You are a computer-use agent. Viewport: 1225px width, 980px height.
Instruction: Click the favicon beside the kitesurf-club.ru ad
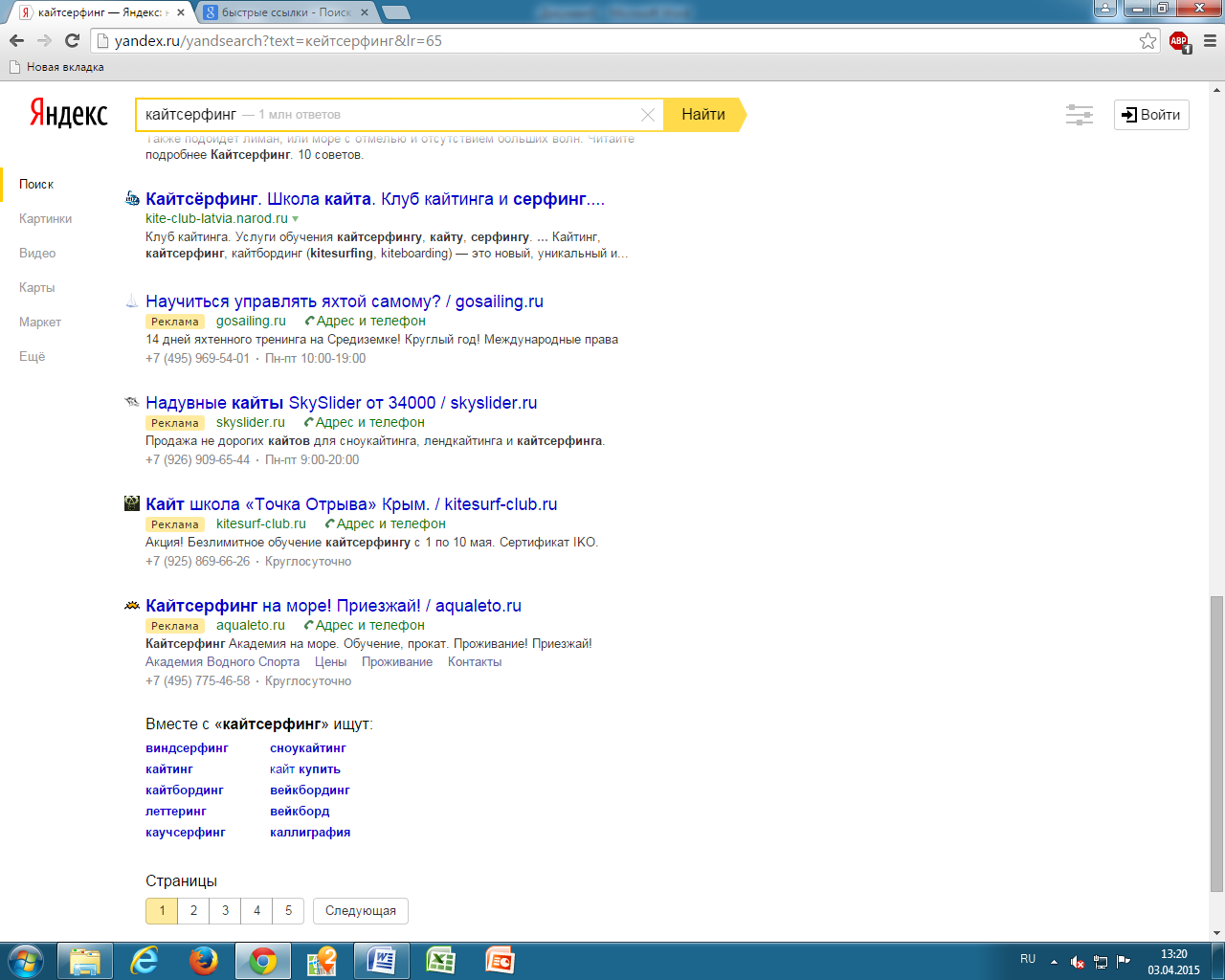pos(133,503)
